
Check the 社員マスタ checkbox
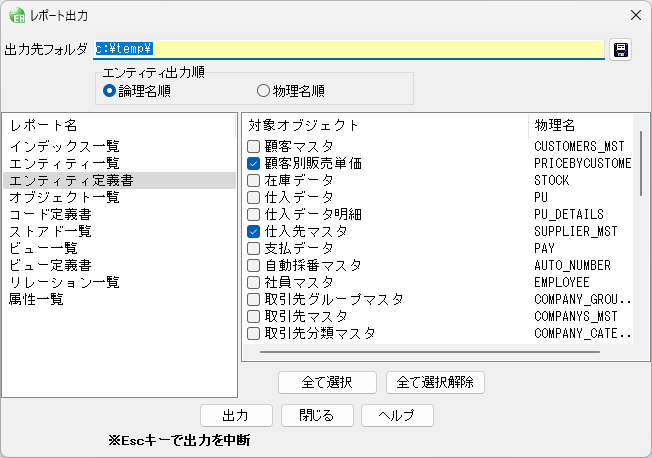(253, 282)
